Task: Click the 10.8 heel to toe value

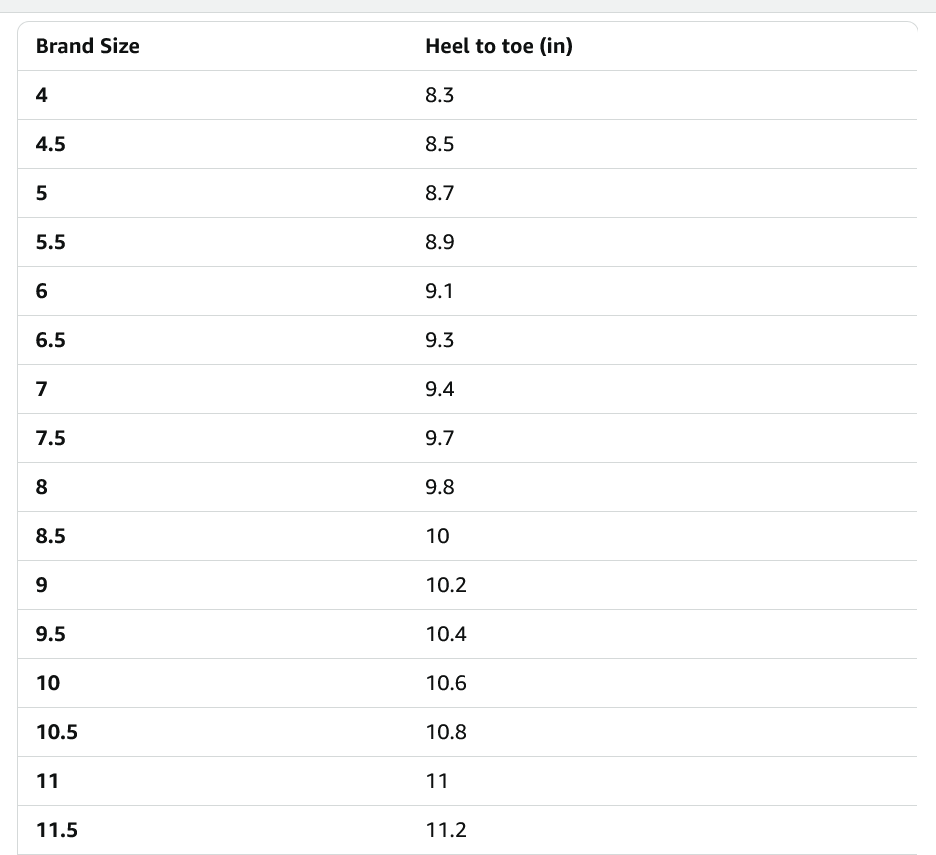Action: pyautogui.click(x=446, y=732)
